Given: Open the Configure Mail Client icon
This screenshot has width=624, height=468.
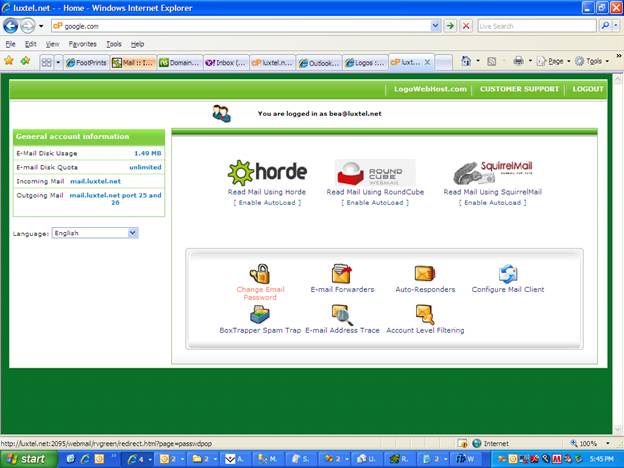Looking at the screenshot, I should click(508, 274).
